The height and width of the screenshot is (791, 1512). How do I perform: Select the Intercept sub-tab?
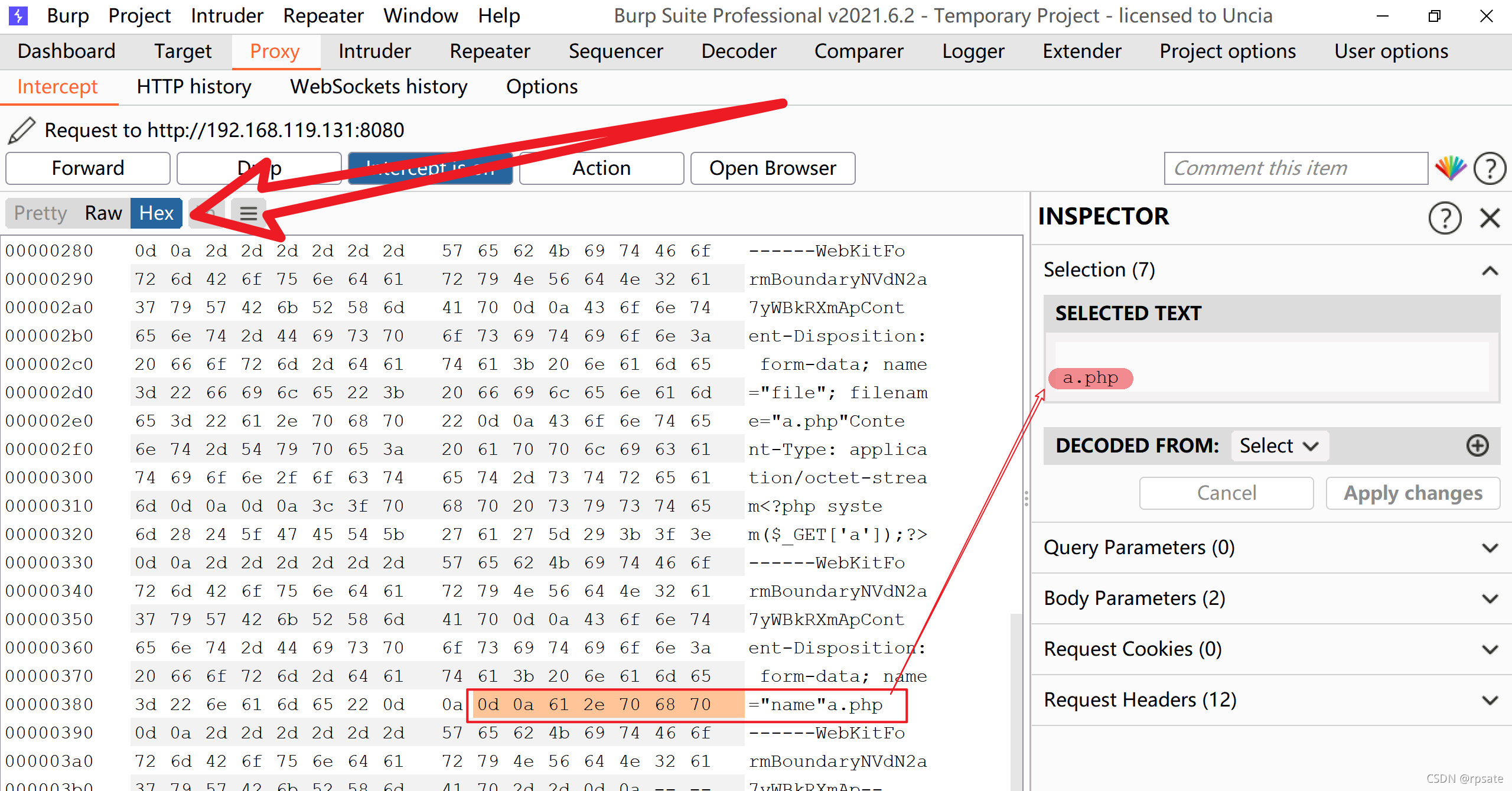58,87
